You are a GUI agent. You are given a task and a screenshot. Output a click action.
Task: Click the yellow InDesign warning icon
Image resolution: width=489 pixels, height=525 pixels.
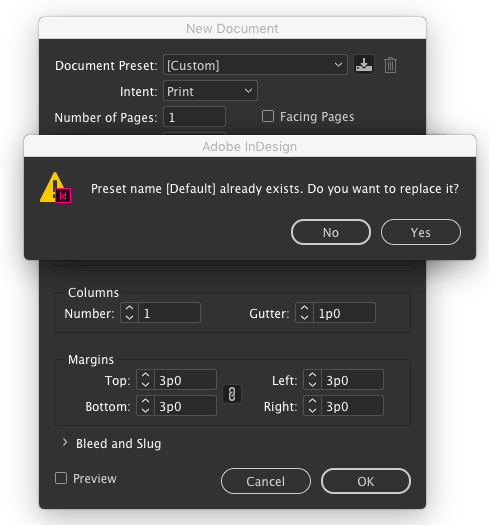tap(55, 188)
